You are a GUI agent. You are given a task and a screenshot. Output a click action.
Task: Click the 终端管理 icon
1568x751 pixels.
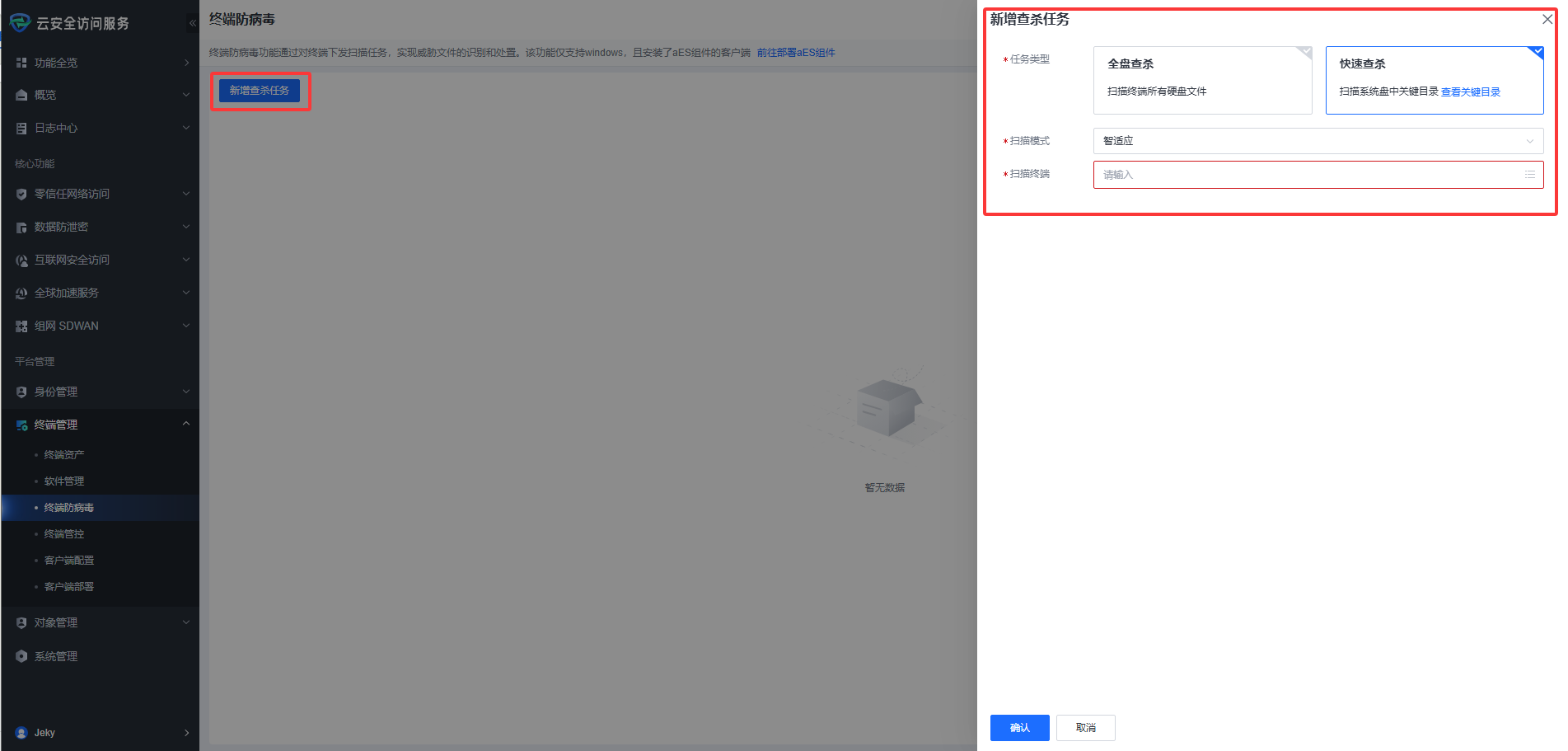[21, 425]
